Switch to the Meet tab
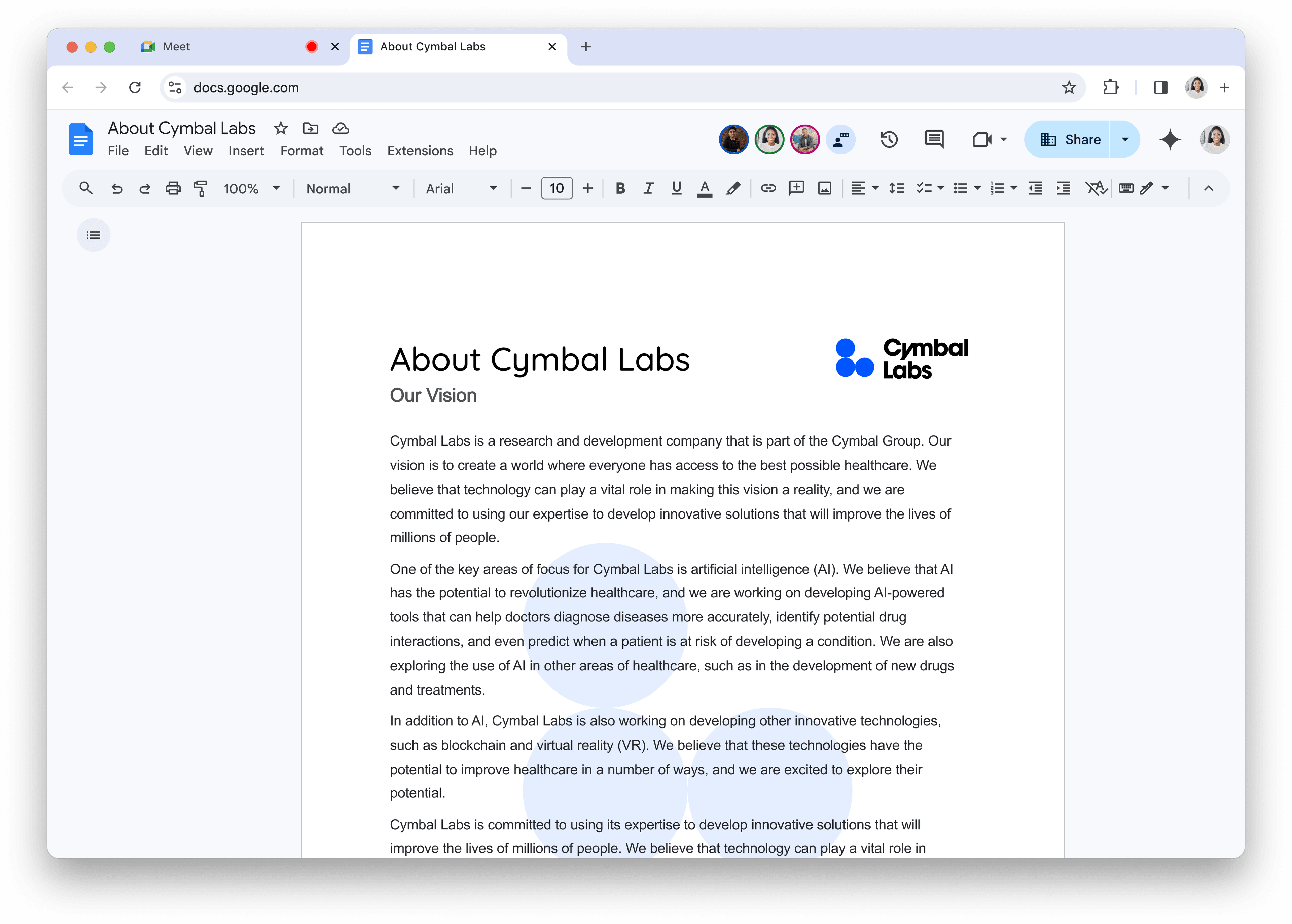This screenshot has height=924, width=1292. point(176,47)
